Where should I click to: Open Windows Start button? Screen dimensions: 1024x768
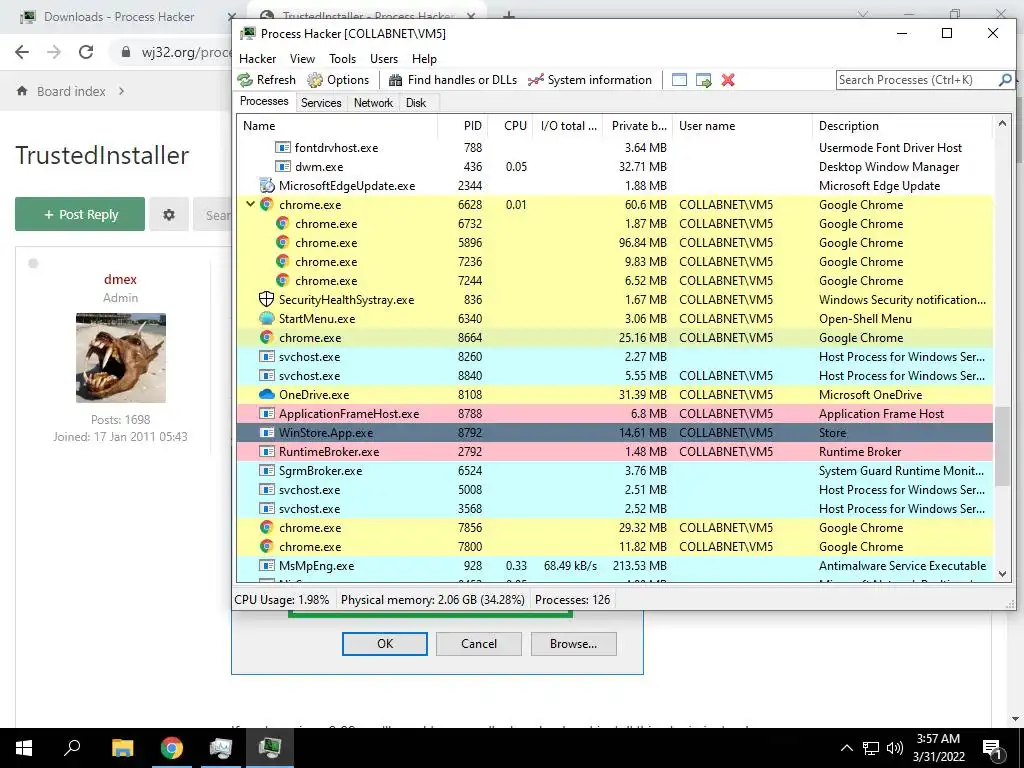24,748
